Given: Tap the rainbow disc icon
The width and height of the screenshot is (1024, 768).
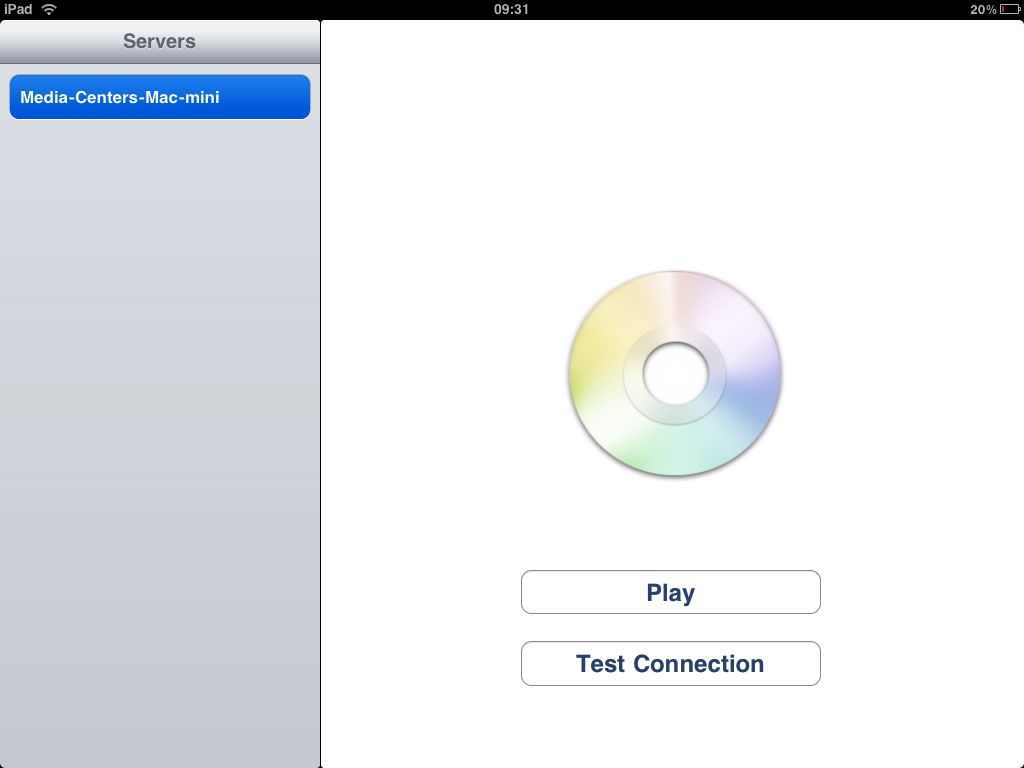Looking at the screenshot, I should (x=675, y=373).
